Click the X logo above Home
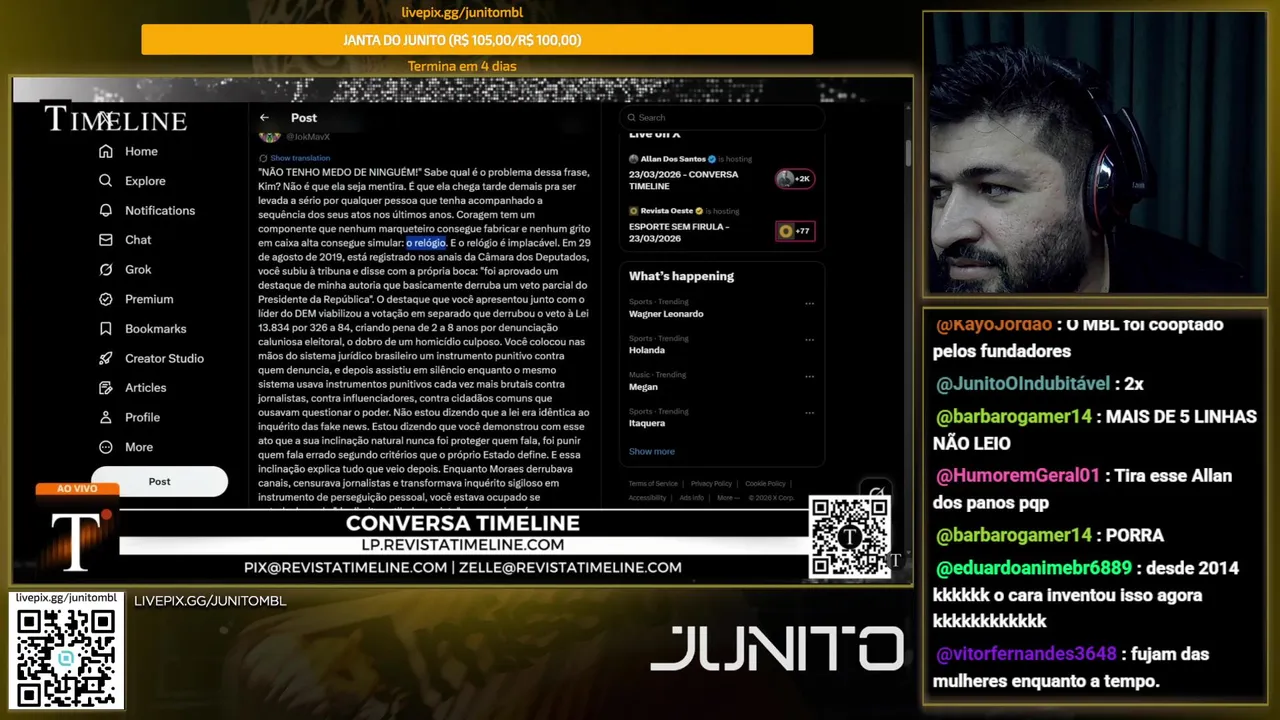The width and height of the screenshot is (1280, 720). [106, 118]
